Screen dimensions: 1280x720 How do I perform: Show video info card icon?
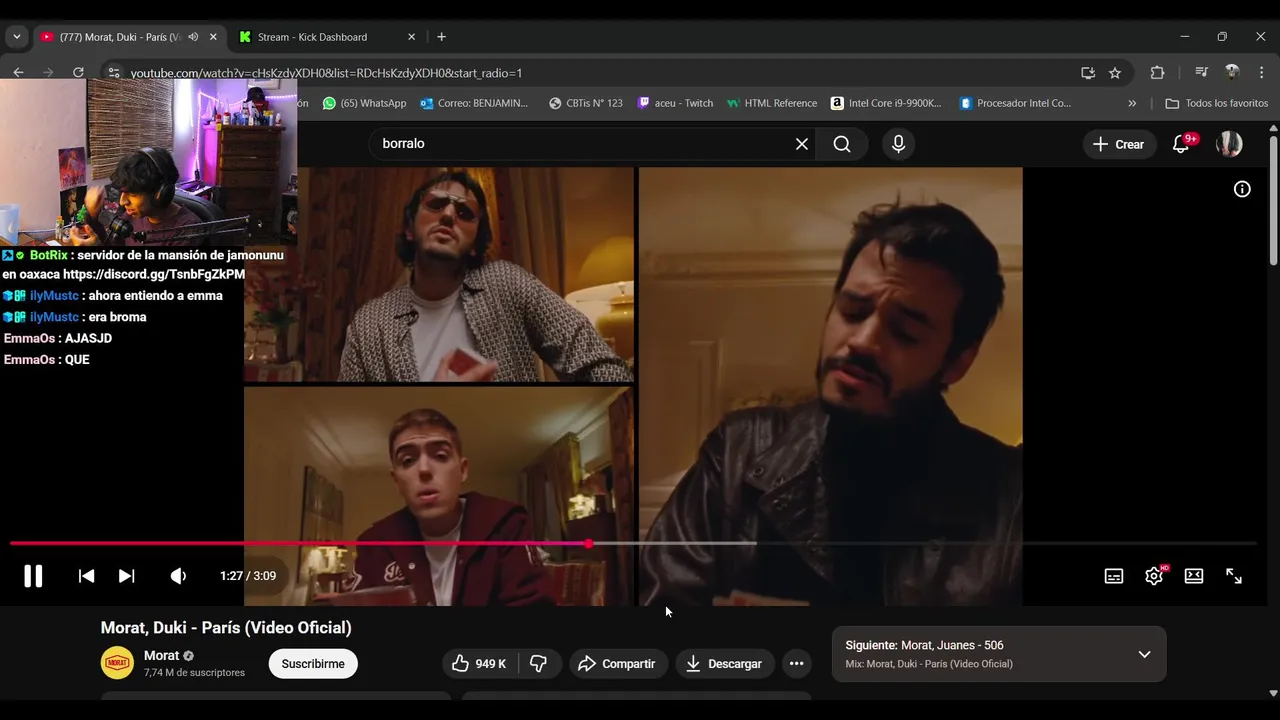tap(1242, 189)
